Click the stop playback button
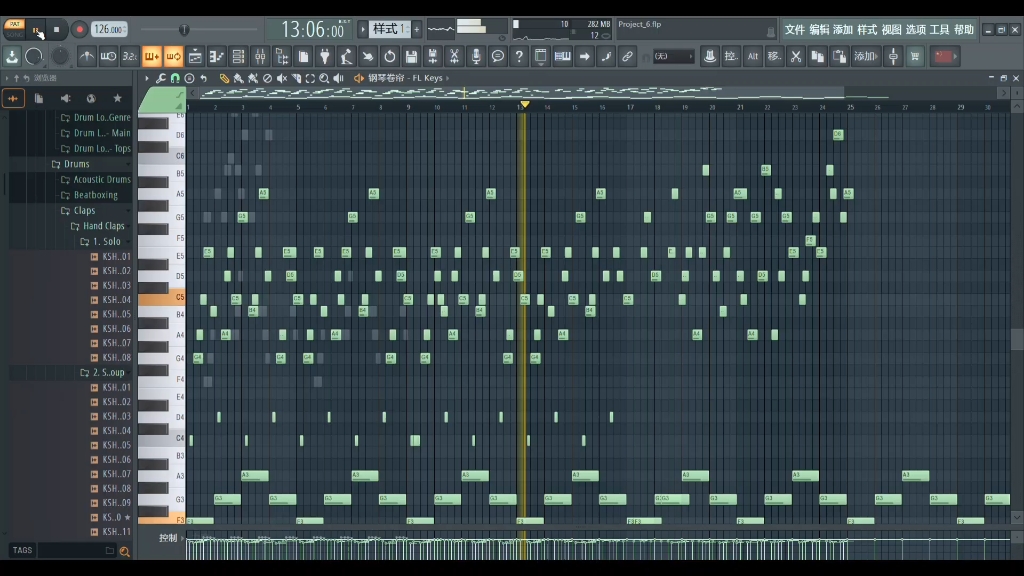Viewport: 1024px width, 576px height. pos(57,29)
